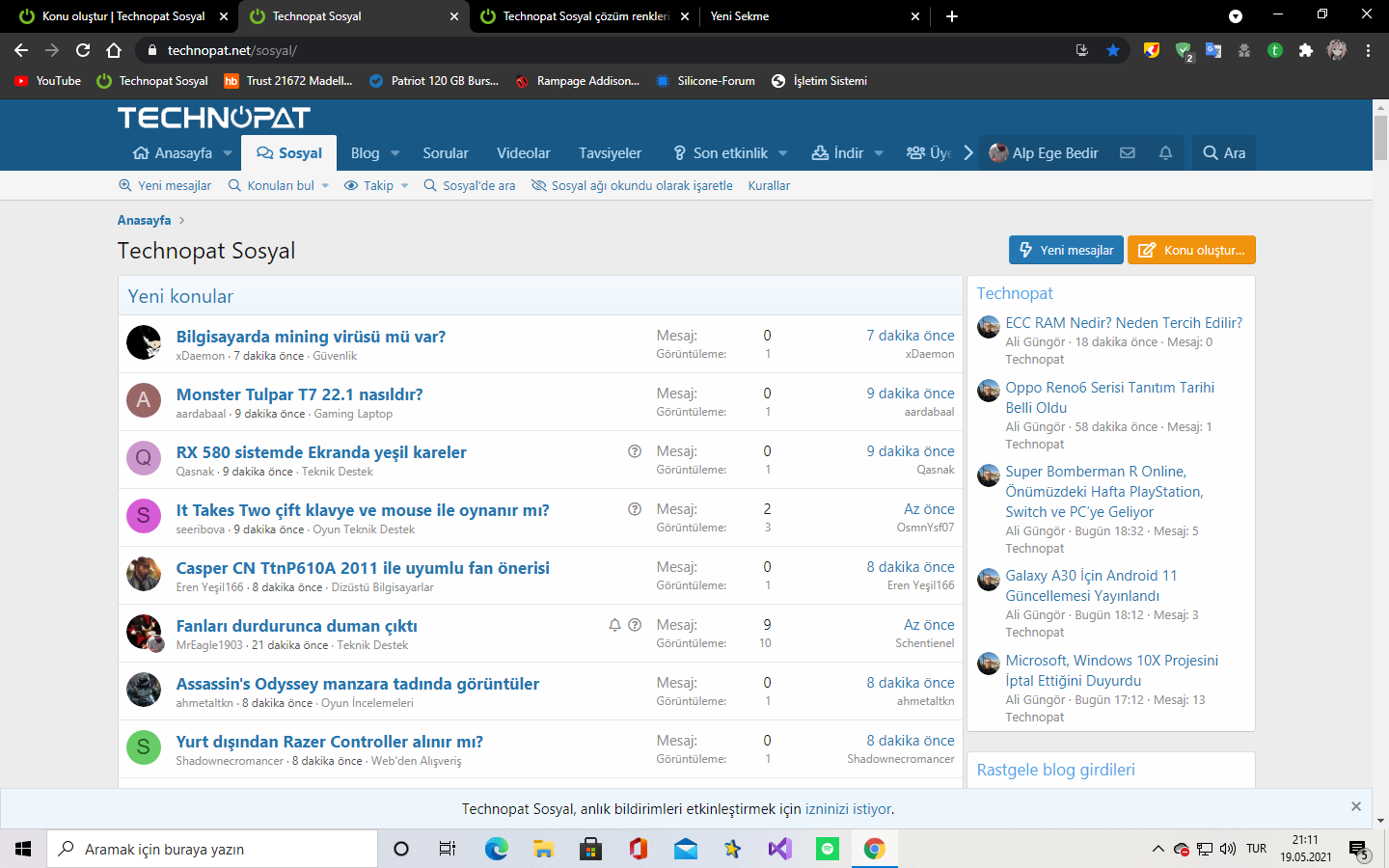This screenshot has height=868, width=1389.
Task: Open thread Bilgisayarda mining virüsü mü var?
Action: point(311,337)
